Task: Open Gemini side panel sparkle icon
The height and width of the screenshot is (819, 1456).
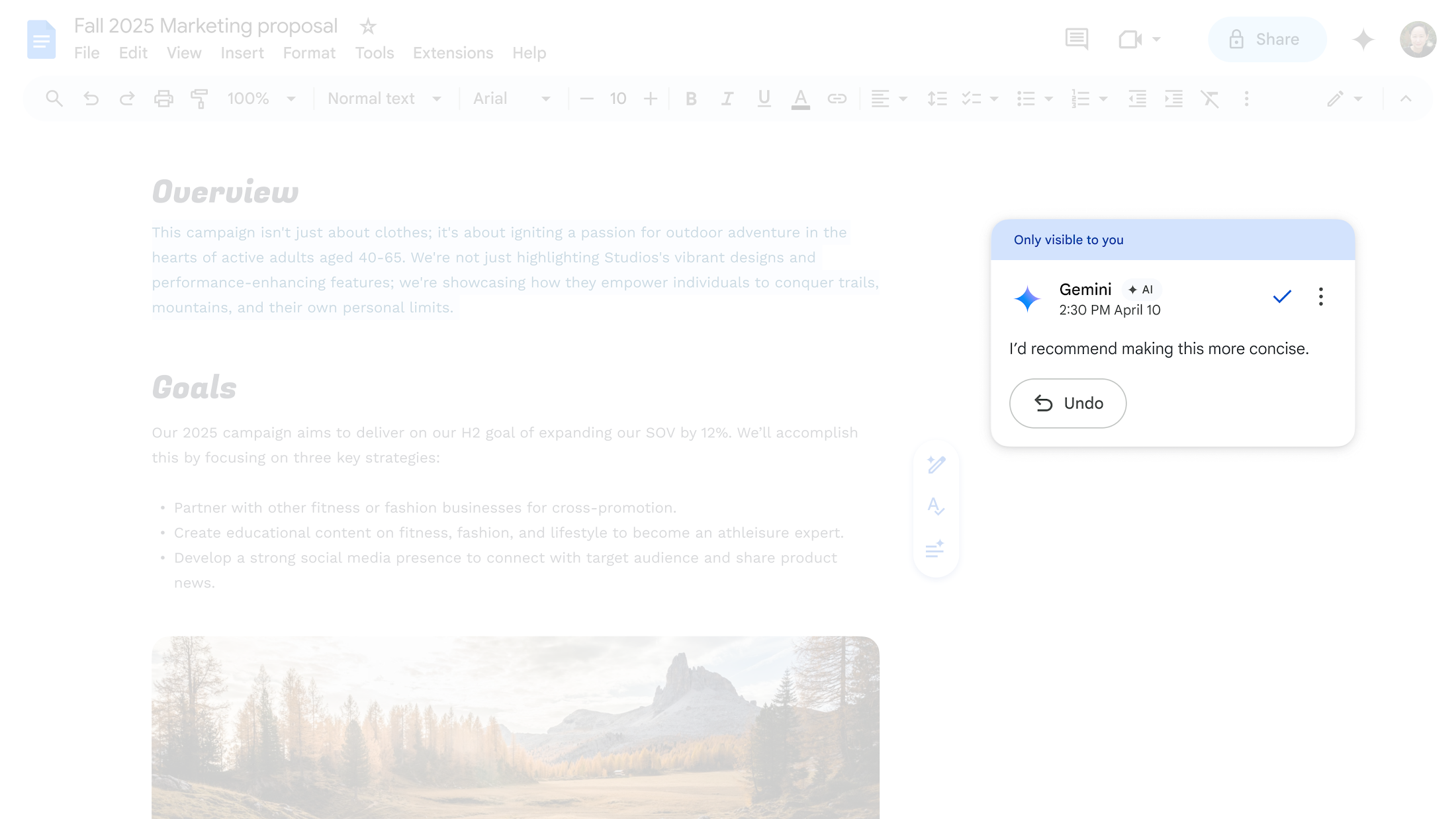Action: (x=1363, y=40)
